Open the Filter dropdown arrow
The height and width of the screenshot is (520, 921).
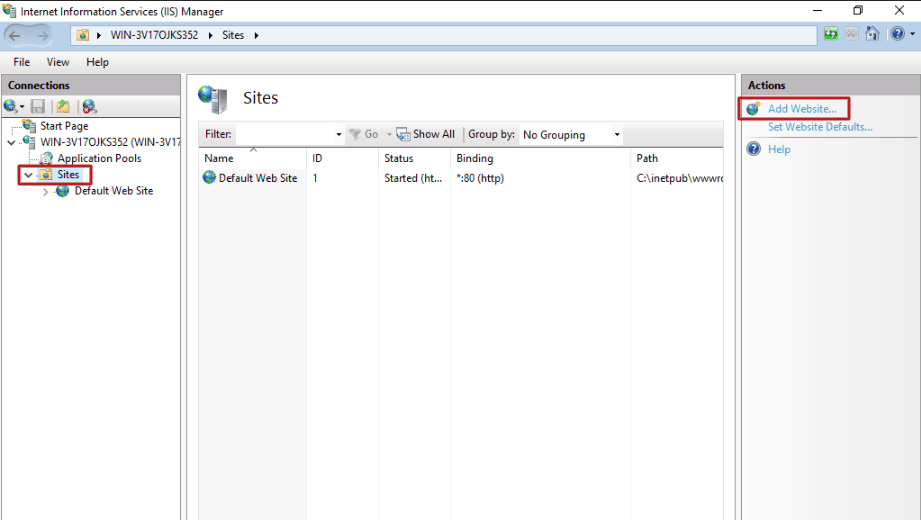pos(339,135)
